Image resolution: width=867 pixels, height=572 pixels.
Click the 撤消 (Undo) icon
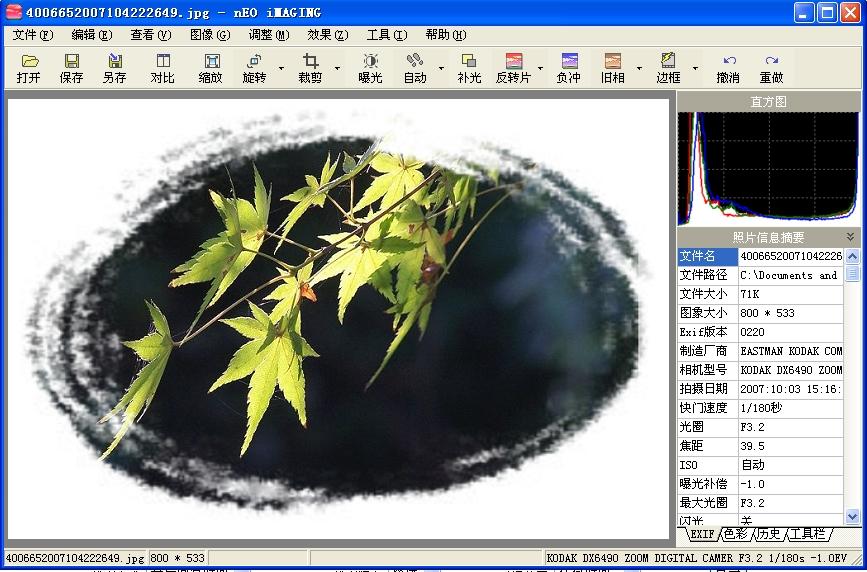[x=728, y=68]
